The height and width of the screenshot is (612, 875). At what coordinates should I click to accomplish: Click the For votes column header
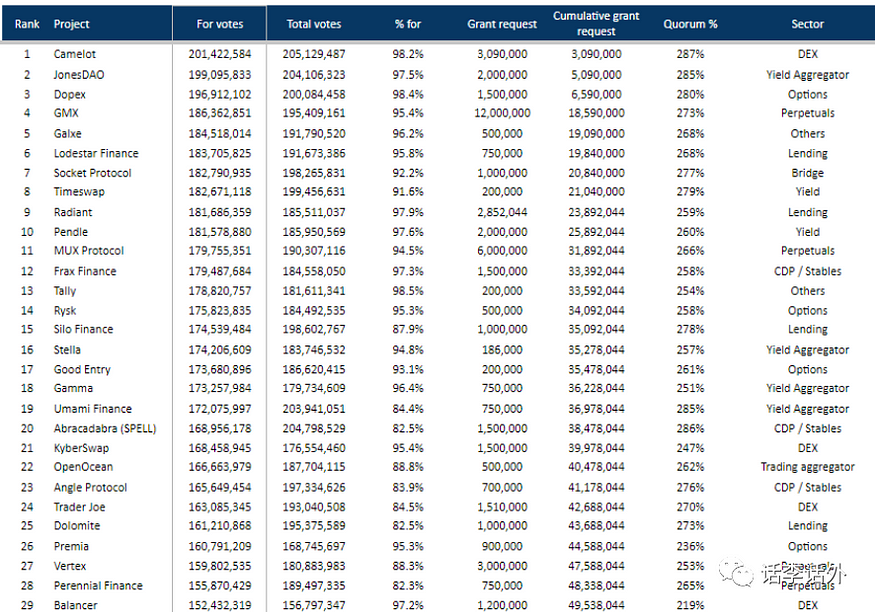pyautogui.click(x=220, y=24)
